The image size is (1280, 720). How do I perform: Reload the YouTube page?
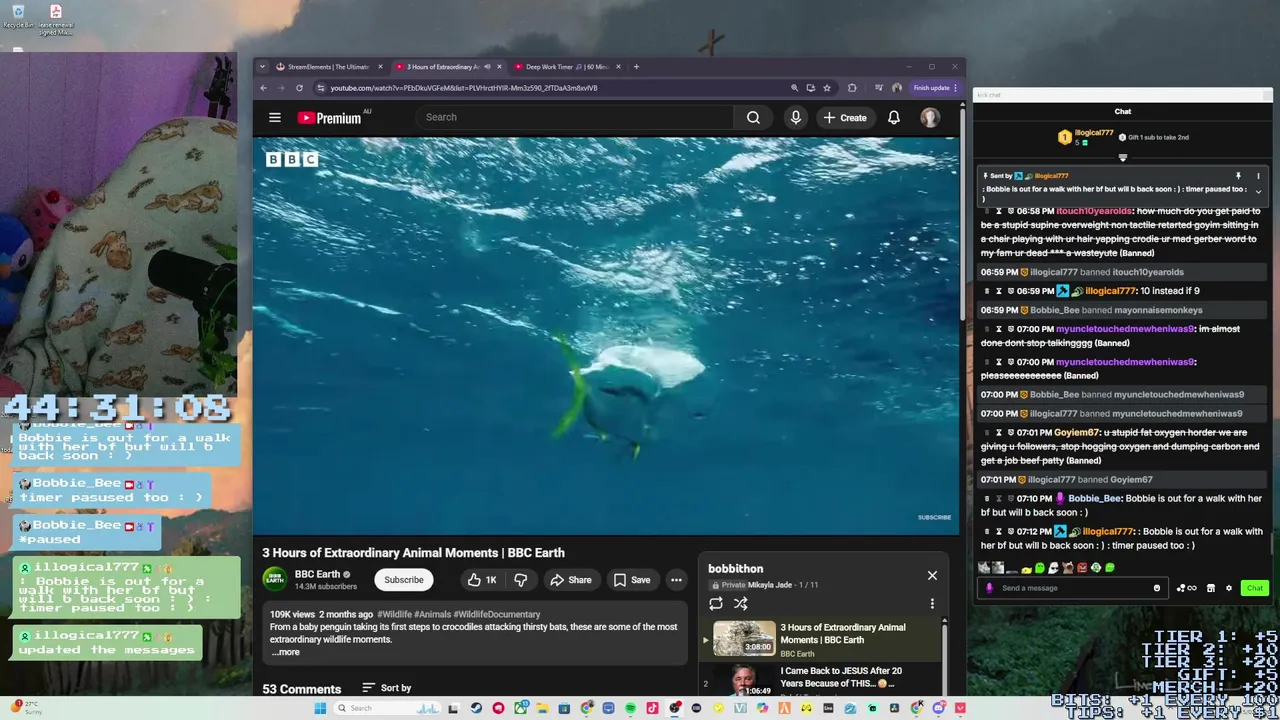pos(299,88)
